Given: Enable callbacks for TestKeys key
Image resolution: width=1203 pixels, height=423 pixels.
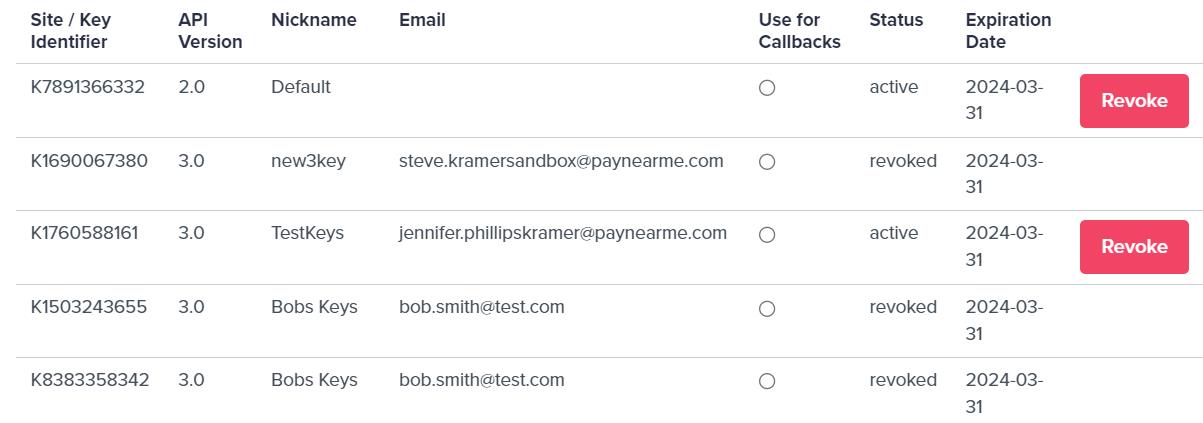Looking at the screenshot, I should pyautogui.click(x=767, y=235).
